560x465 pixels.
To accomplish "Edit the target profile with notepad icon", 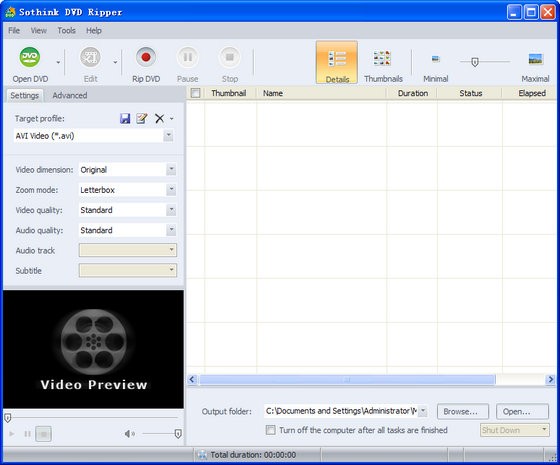I will pyautogui.click(x=142, y=118).
